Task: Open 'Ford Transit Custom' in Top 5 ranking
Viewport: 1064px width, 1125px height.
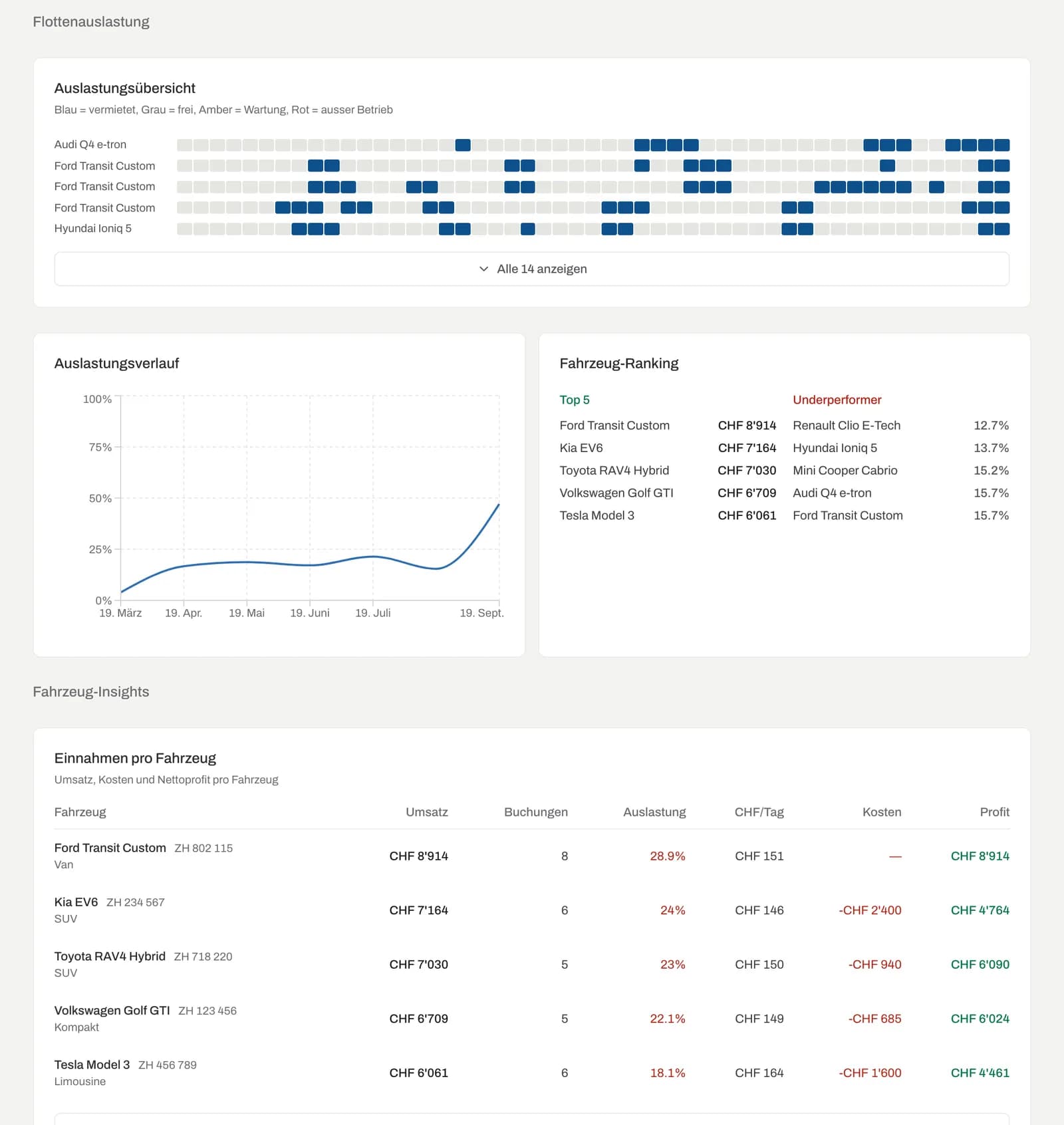Action: pyautogui.click(x=614, y=426)
